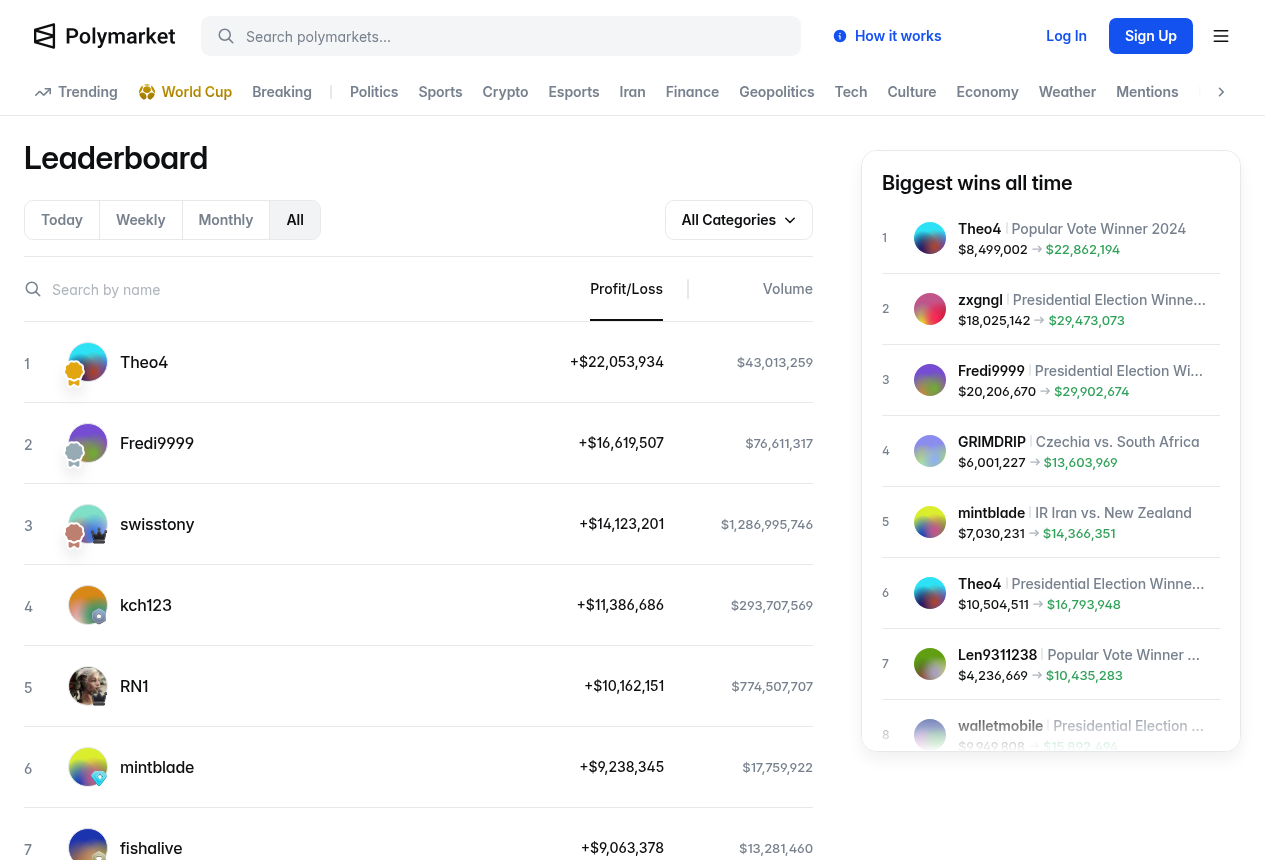
Task: Open the Geopolitics category
Action: coord(777,92)
